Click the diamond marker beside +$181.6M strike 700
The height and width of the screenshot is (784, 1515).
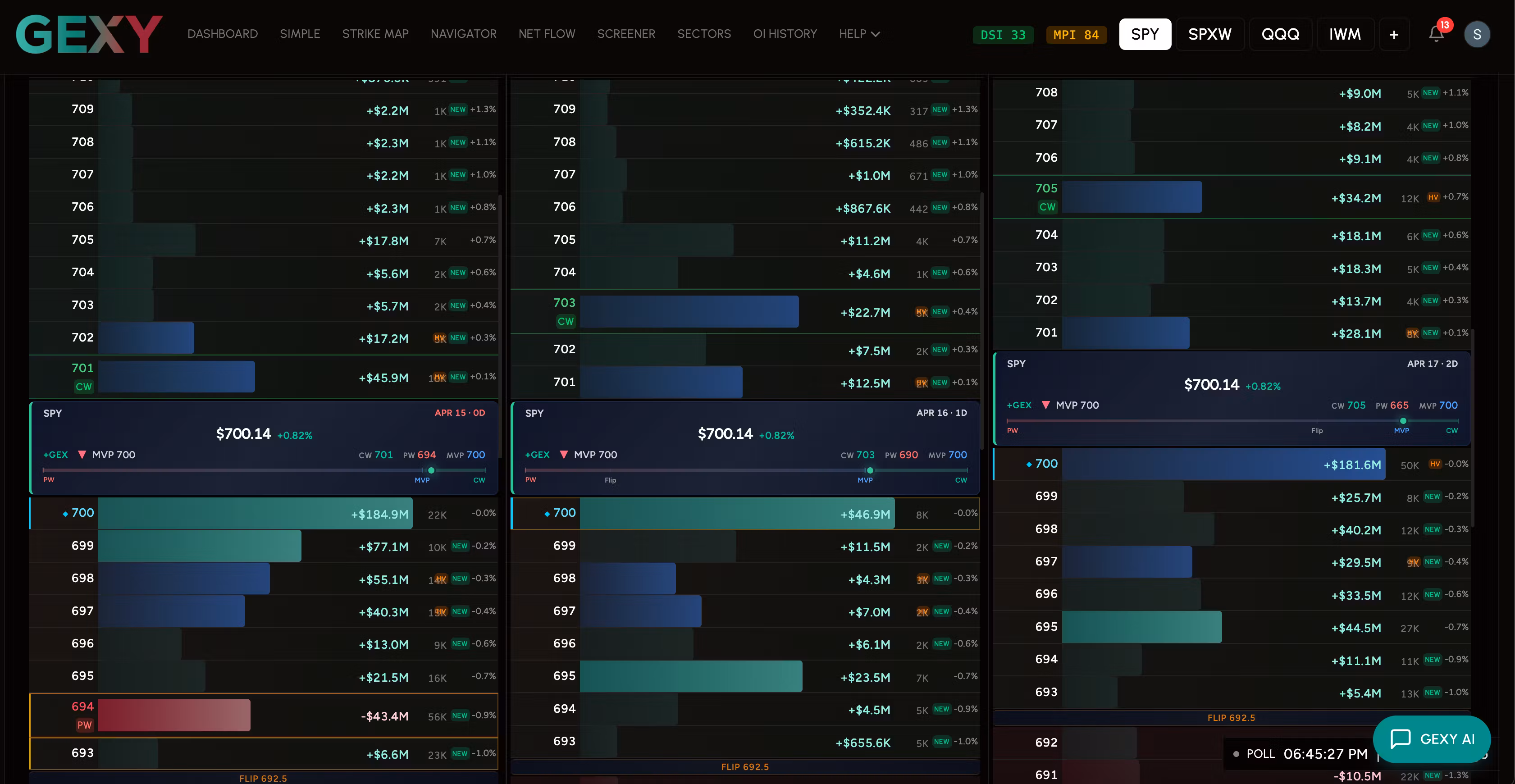(1029, 465)
